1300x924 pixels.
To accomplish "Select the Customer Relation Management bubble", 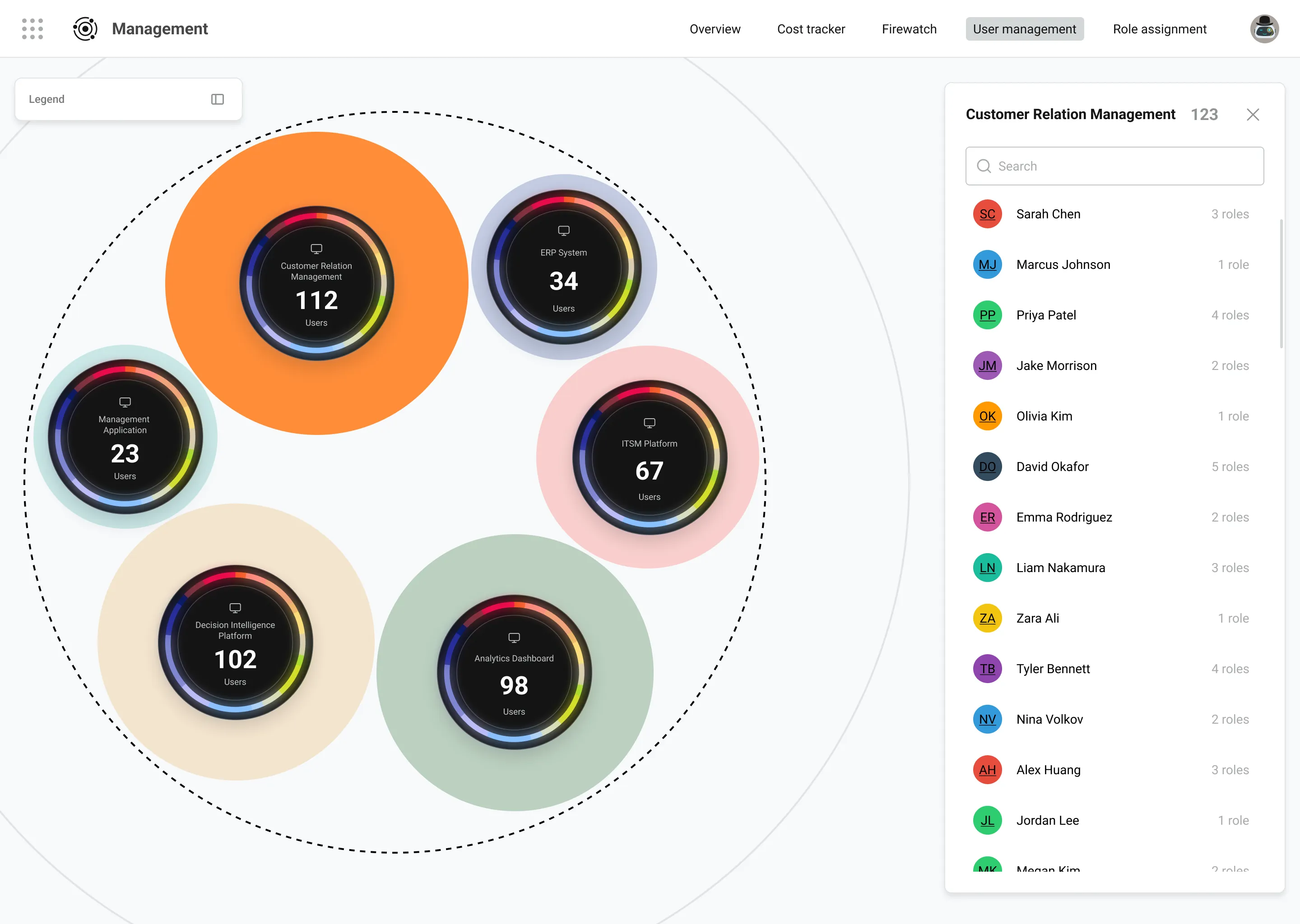I will coord(316,283).
